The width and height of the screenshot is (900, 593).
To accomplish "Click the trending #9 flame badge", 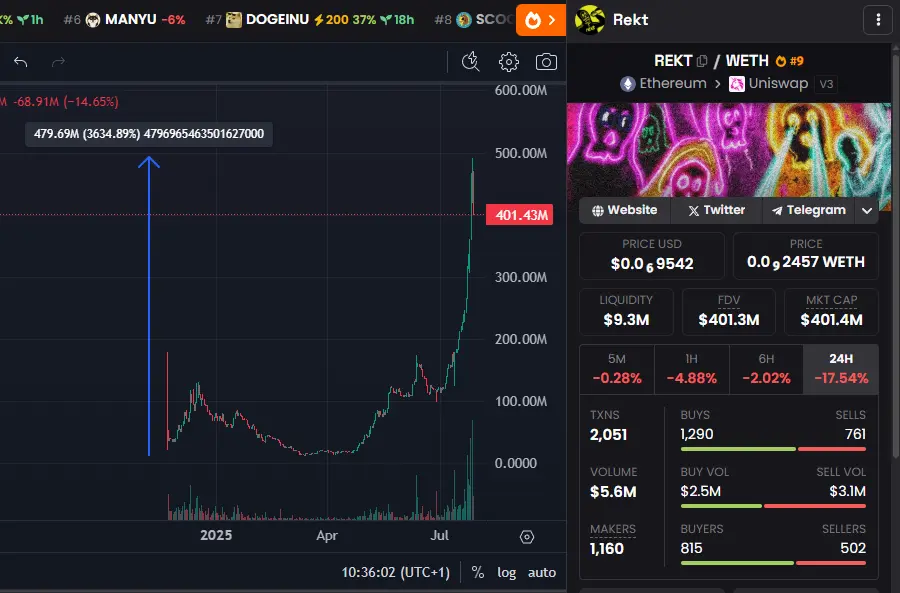I will [789, 61].
